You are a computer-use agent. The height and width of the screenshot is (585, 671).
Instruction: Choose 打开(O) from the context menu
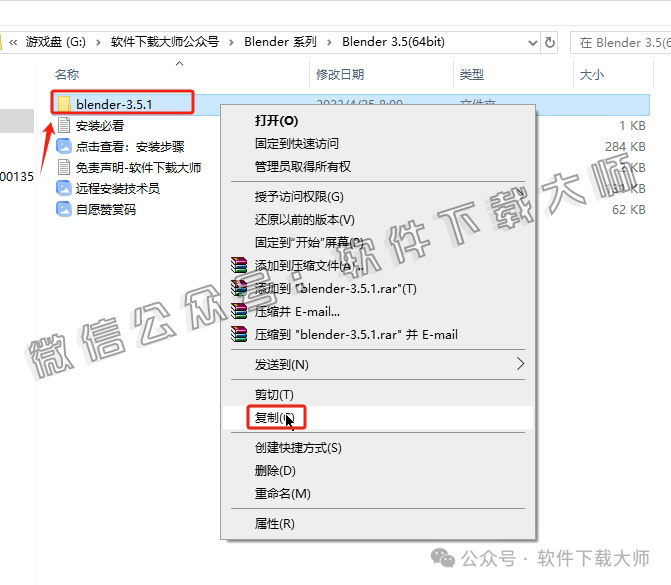(x=276, y=121)
